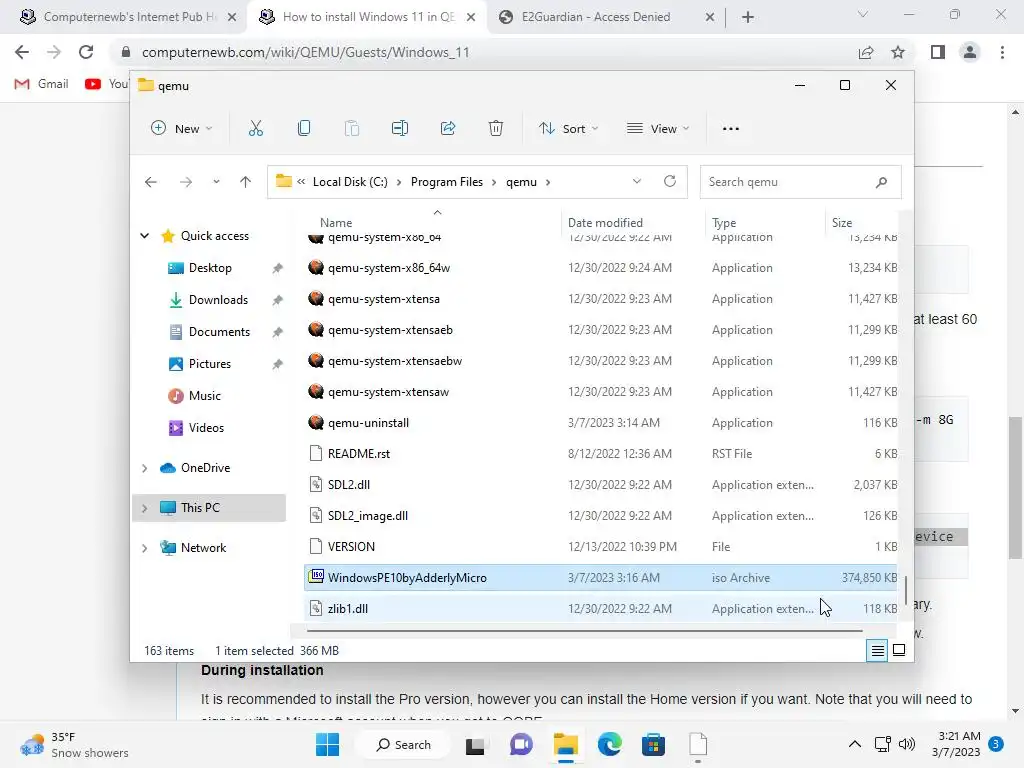
Task: Open the New dropdown in Explorer
Action: (182, 129)
